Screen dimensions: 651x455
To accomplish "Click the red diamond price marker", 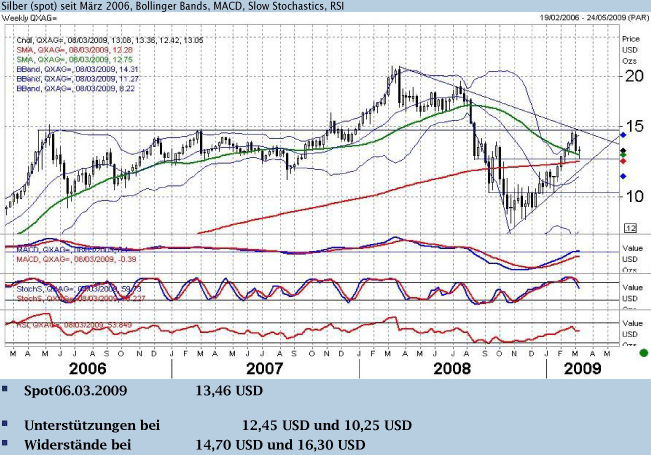I will point(624,160).
